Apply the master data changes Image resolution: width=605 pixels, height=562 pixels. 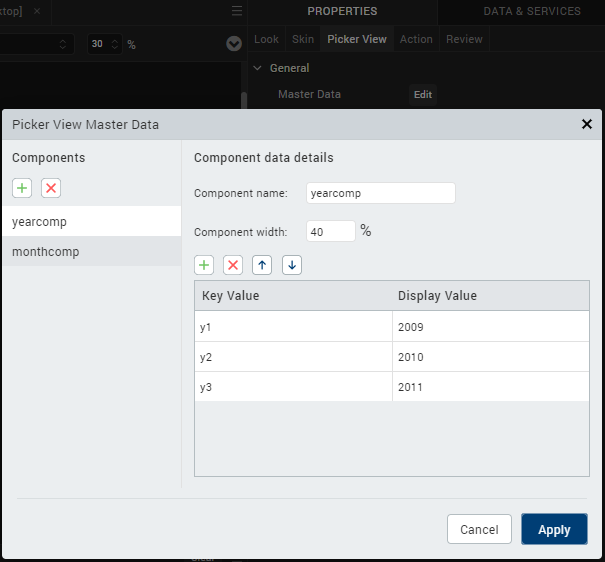pyautogui.click(x=554, y=529)
